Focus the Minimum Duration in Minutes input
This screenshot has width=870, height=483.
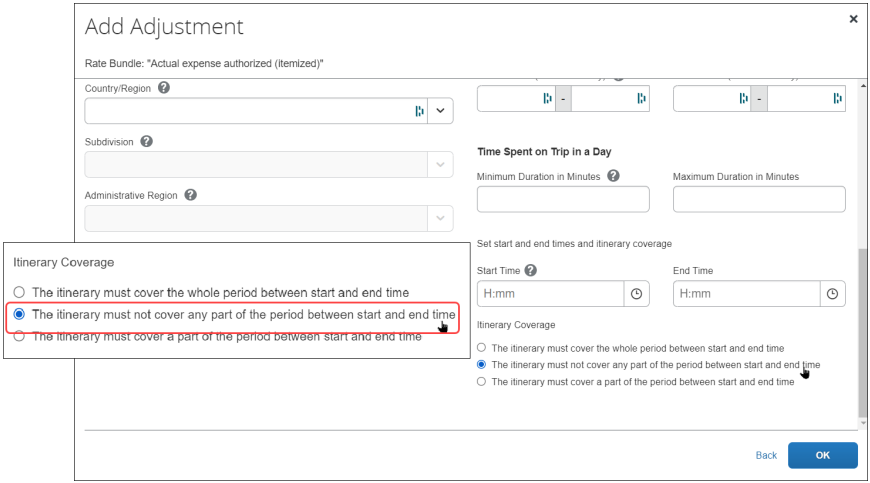[x=563, y=199]
